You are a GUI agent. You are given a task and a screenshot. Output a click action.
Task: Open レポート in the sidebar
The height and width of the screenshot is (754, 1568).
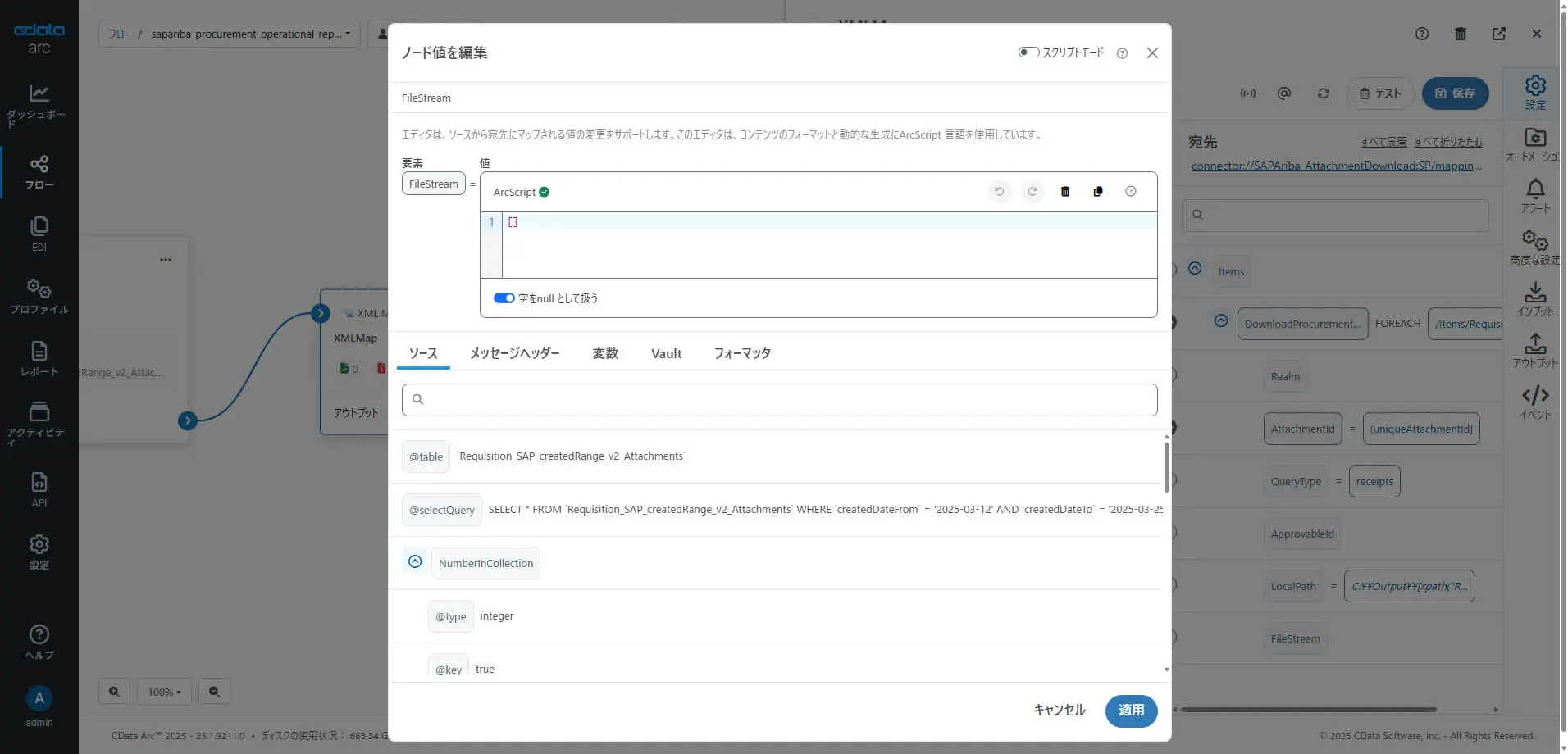pyautogui.click(x=39, y=358)
